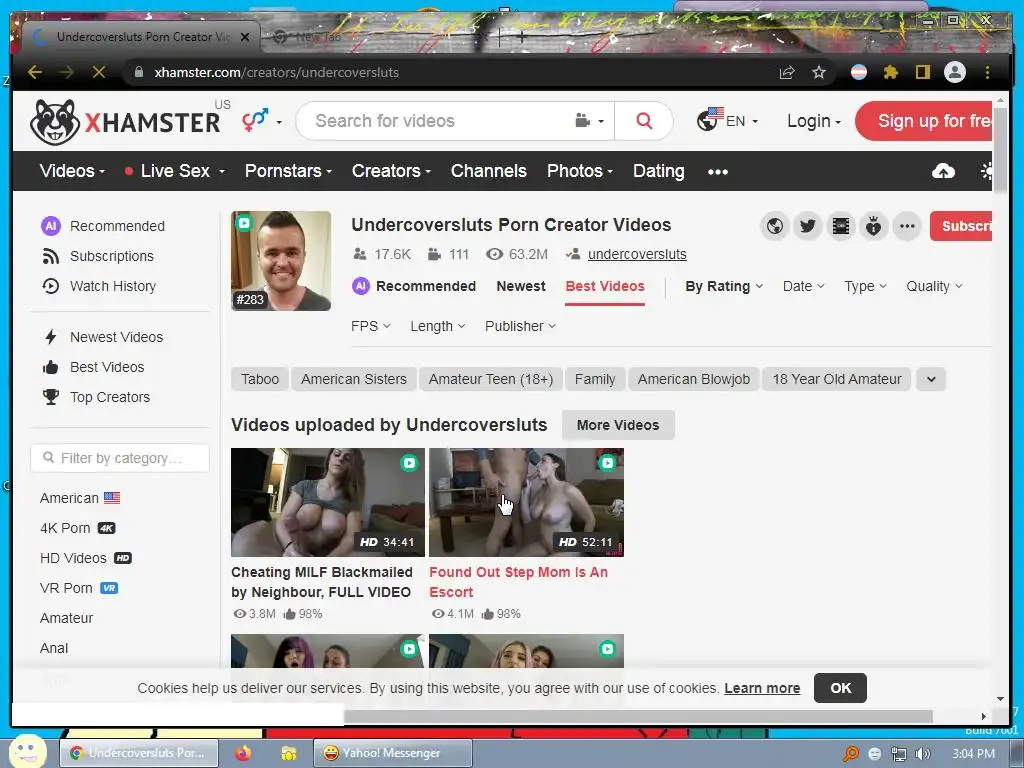Open the Length filter dropdown
The height and width of the screenshot is (768, 1024).
pyautogui.click(x=438, y=326)
